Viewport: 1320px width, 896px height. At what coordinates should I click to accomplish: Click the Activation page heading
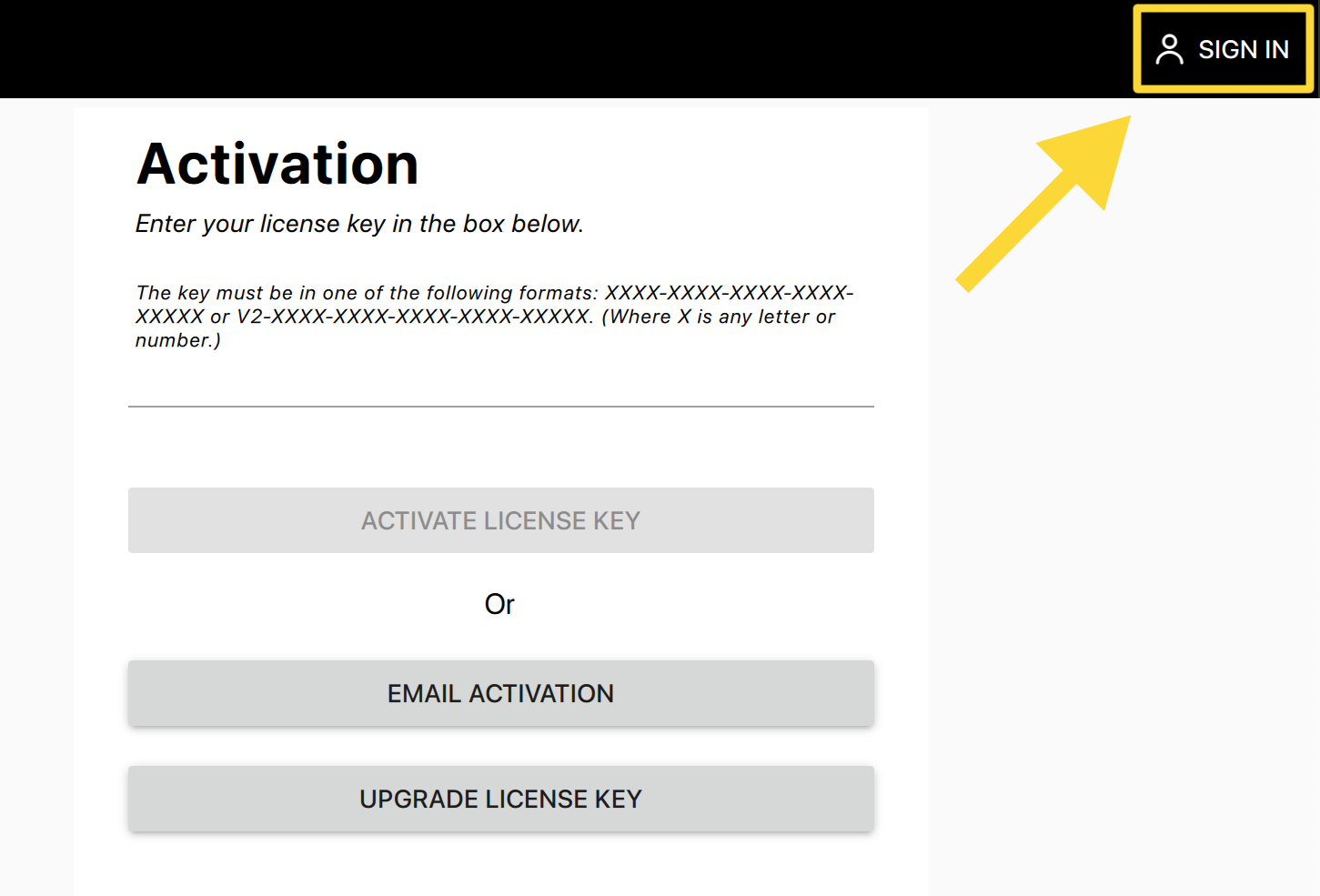277,165
